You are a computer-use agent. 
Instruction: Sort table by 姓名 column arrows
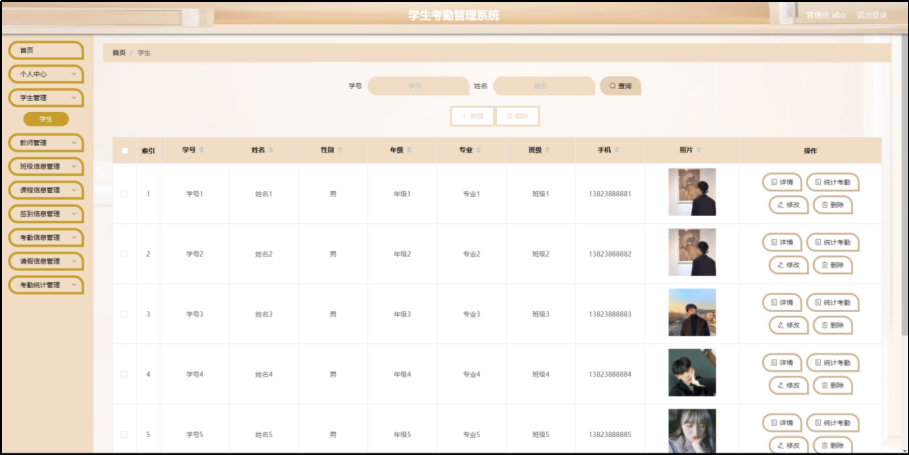271,150
